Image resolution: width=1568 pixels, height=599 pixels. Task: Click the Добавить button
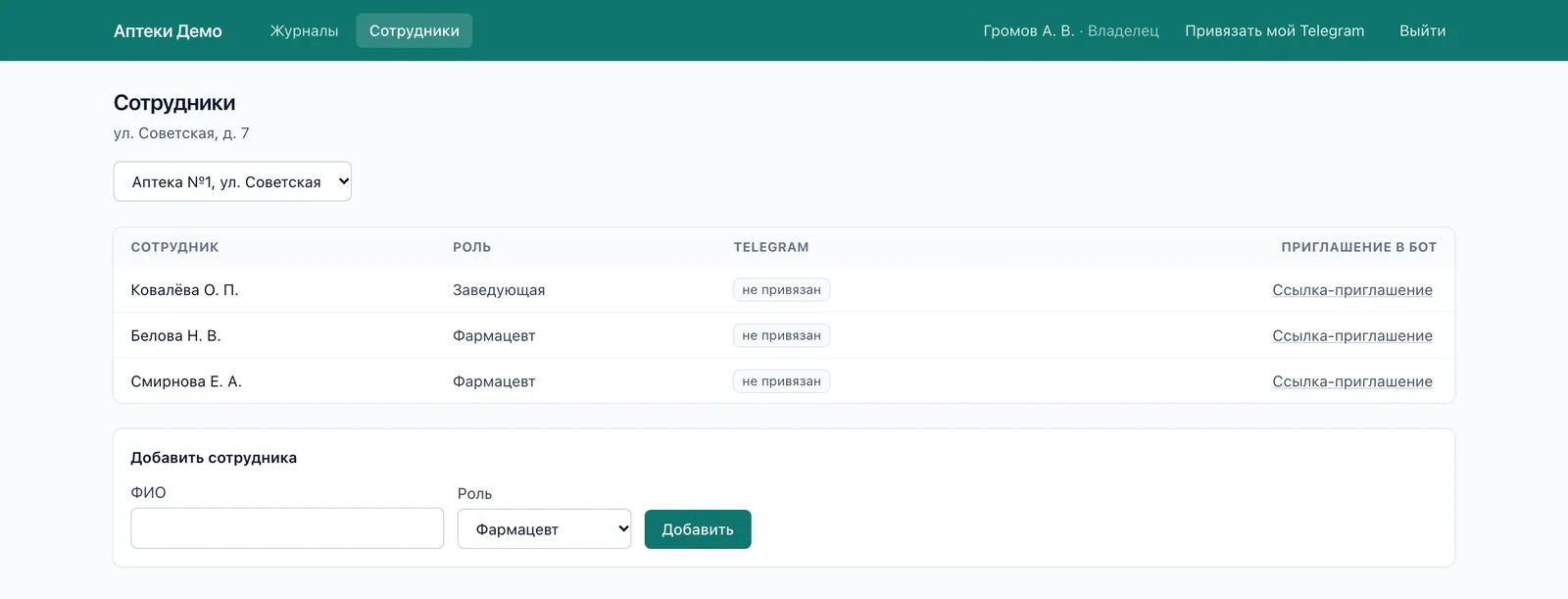698,529
